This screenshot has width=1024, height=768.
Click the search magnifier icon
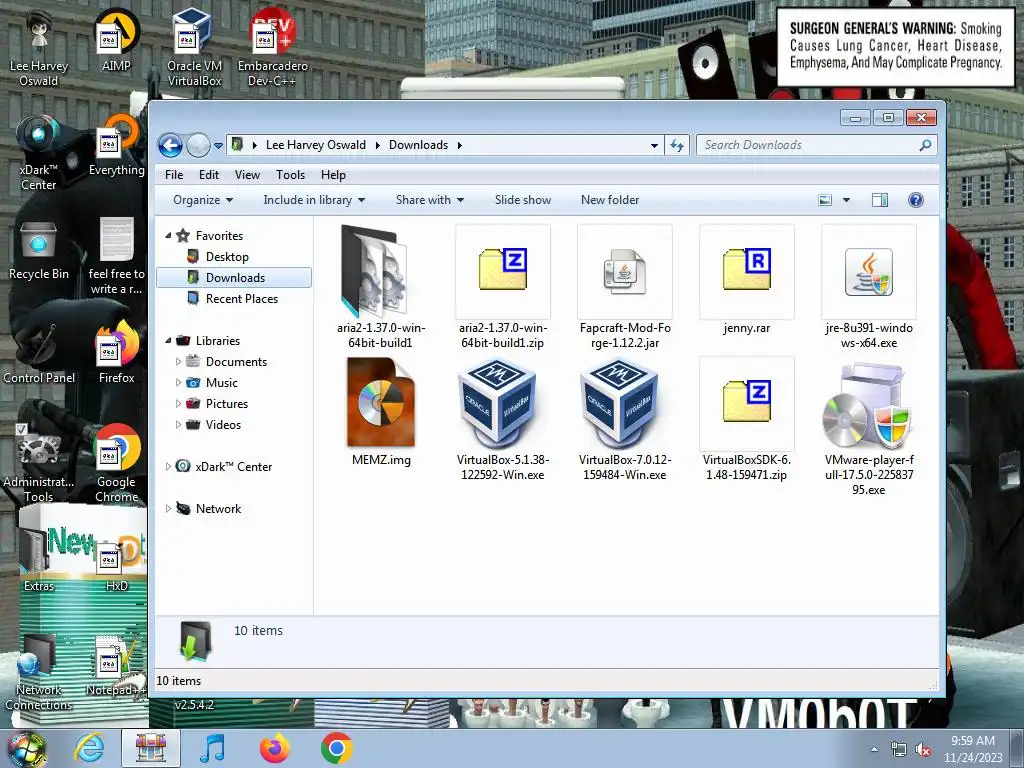[x=925, y=145]
